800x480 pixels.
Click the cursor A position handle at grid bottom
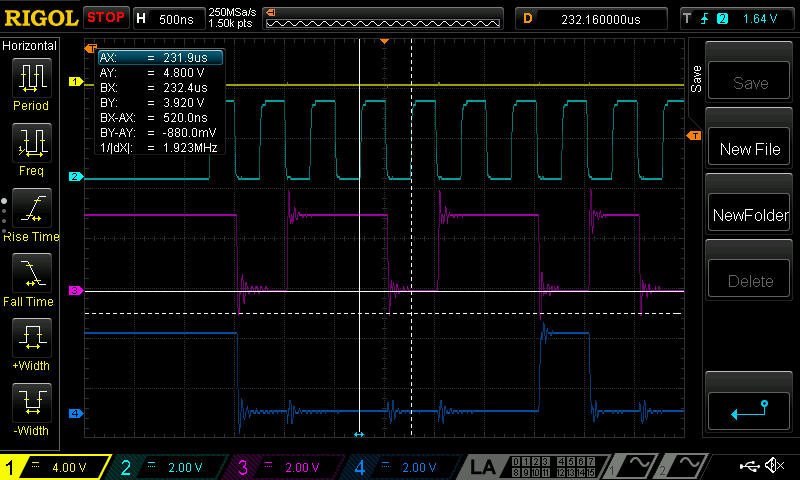click(x=359, y=435)
